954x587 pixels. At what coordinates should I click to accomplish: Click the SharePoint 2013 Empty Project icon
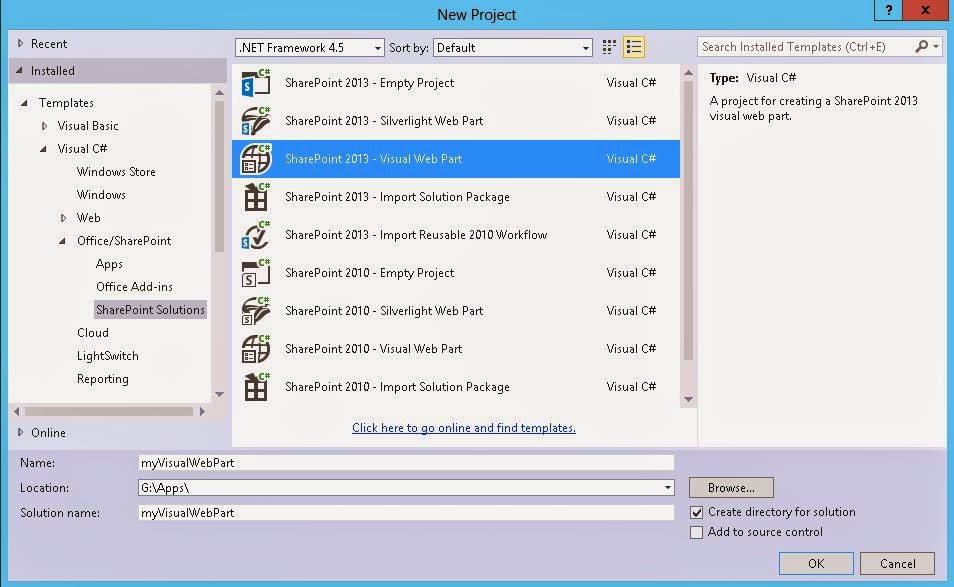(256, 83)
